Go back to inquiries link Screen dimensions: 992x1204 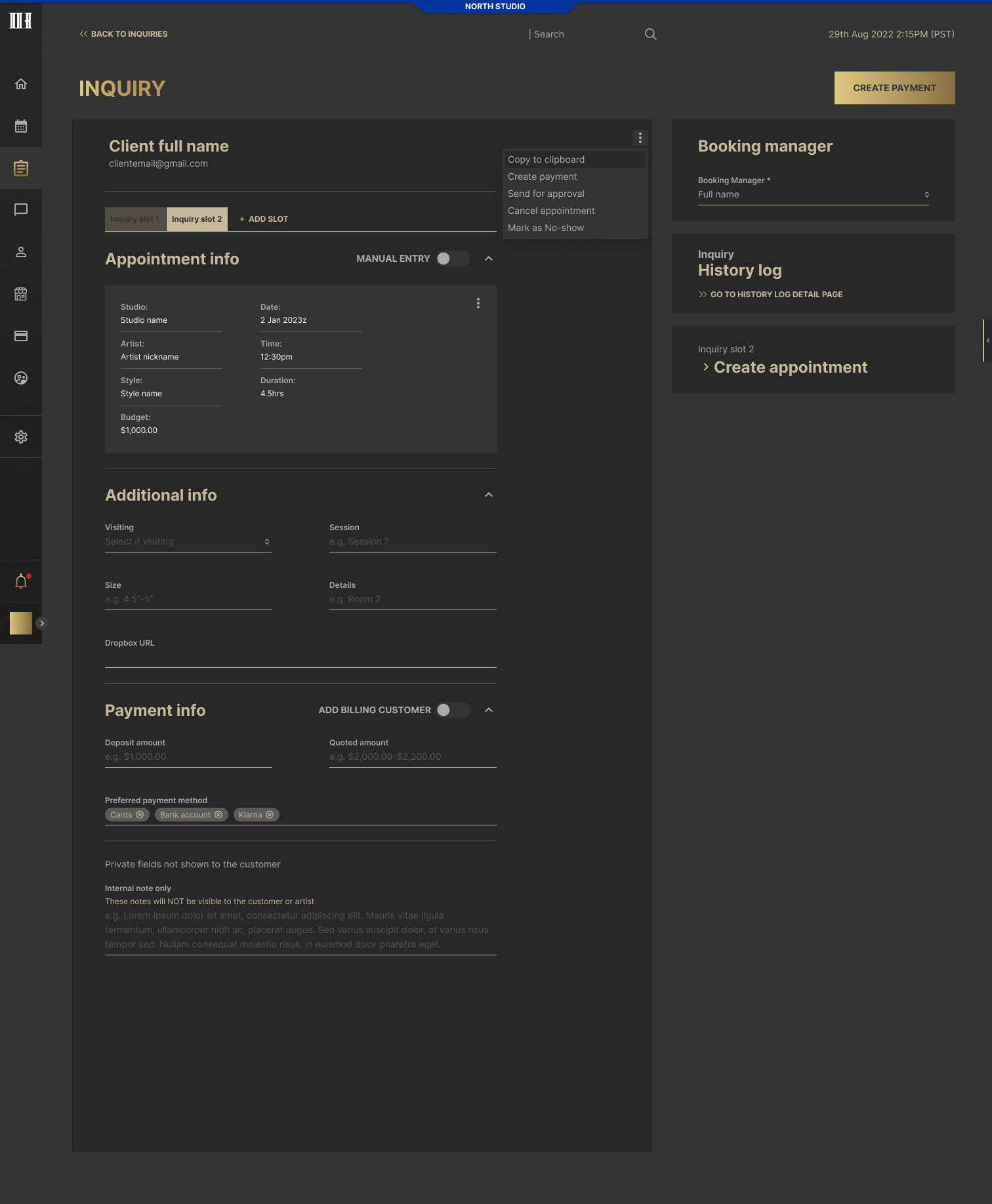click(x=123, y=34)
